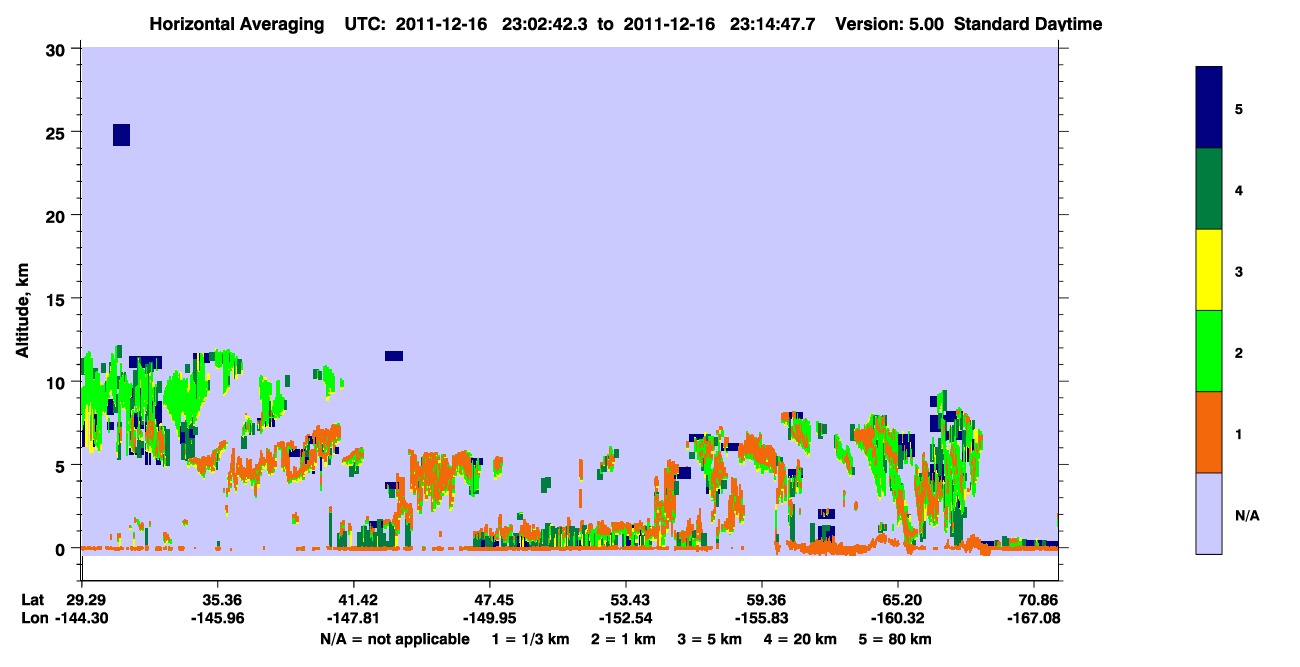The image size is (1300, 667).
Task: Click the bright green level 2 legend swatch
Action: click(x=1208, y=351)
